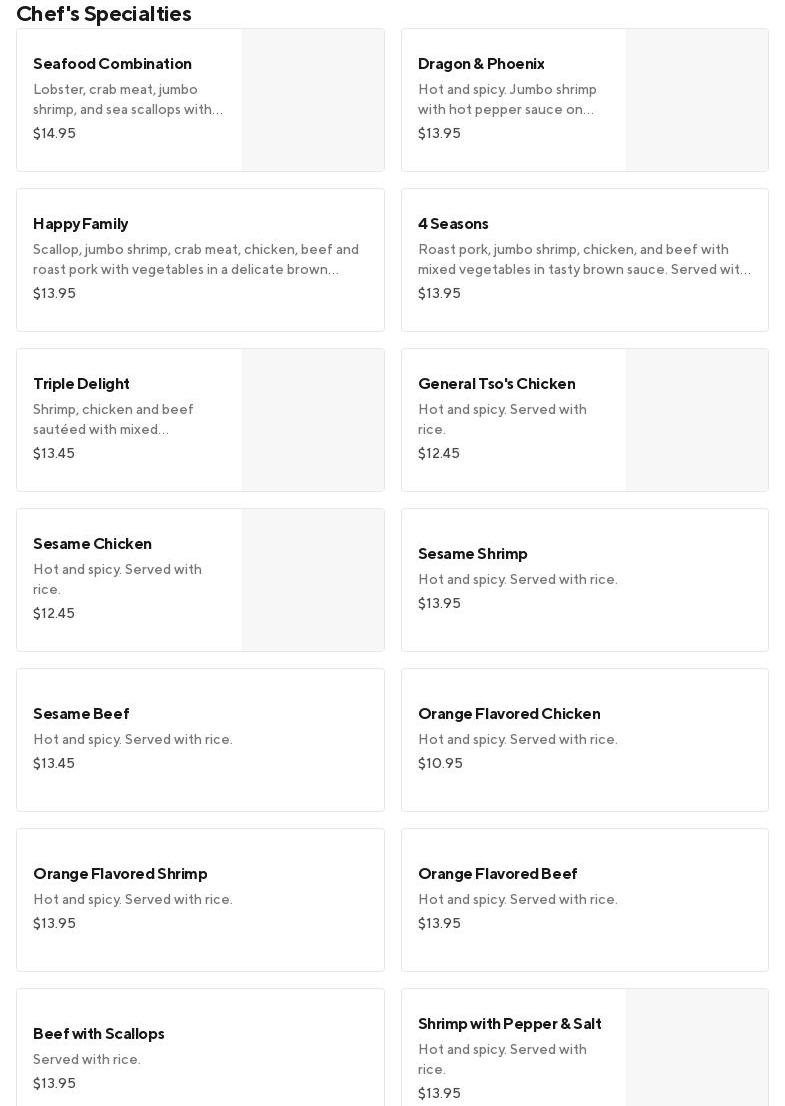Open the 4 Seasons dish details
This screenshot has height=1106, width=785.
click(x=584, y=259)
